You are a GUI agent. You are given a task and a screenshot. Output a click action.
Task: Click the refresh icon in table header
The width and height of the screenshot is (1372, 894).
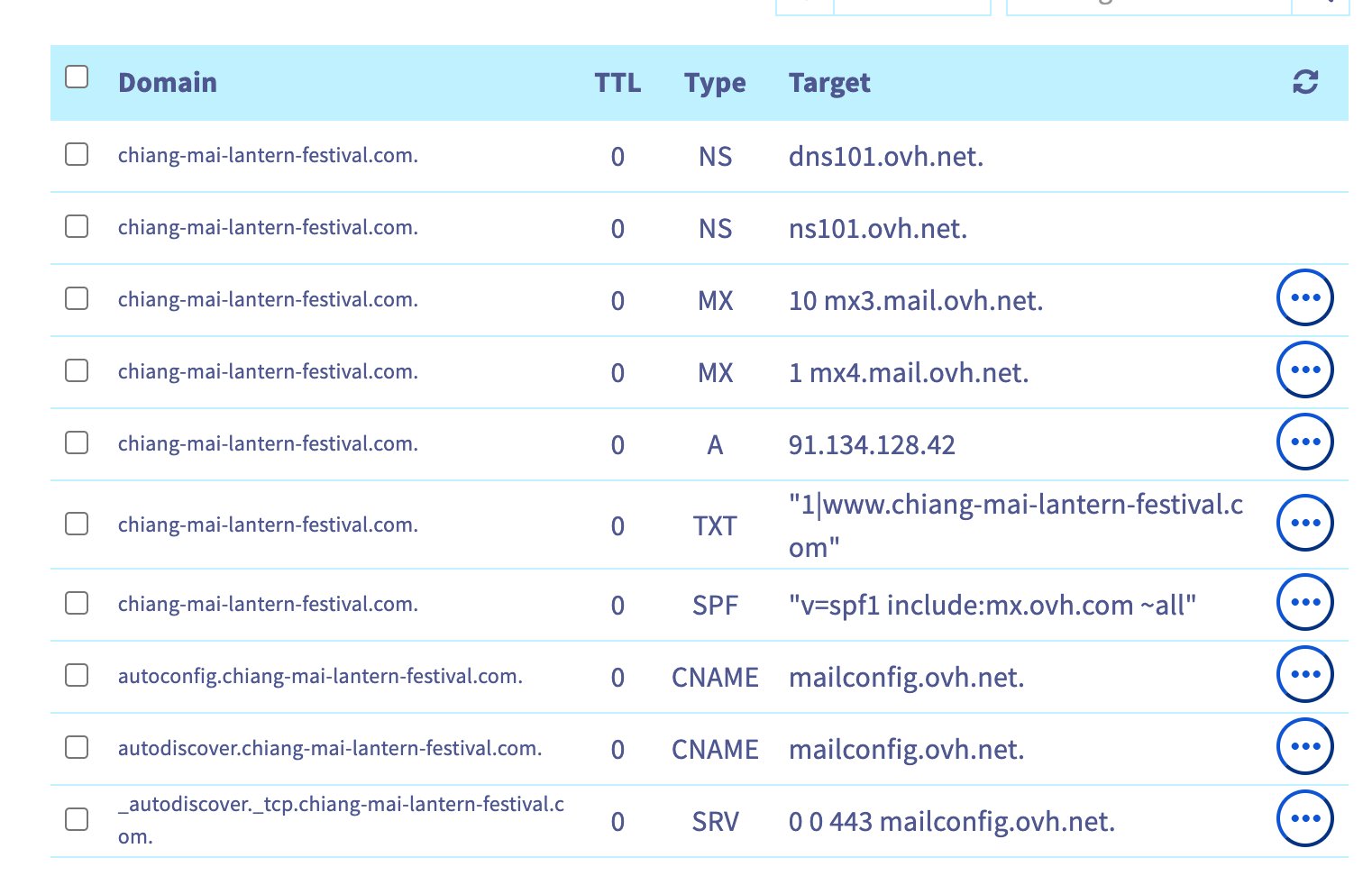1304,82
